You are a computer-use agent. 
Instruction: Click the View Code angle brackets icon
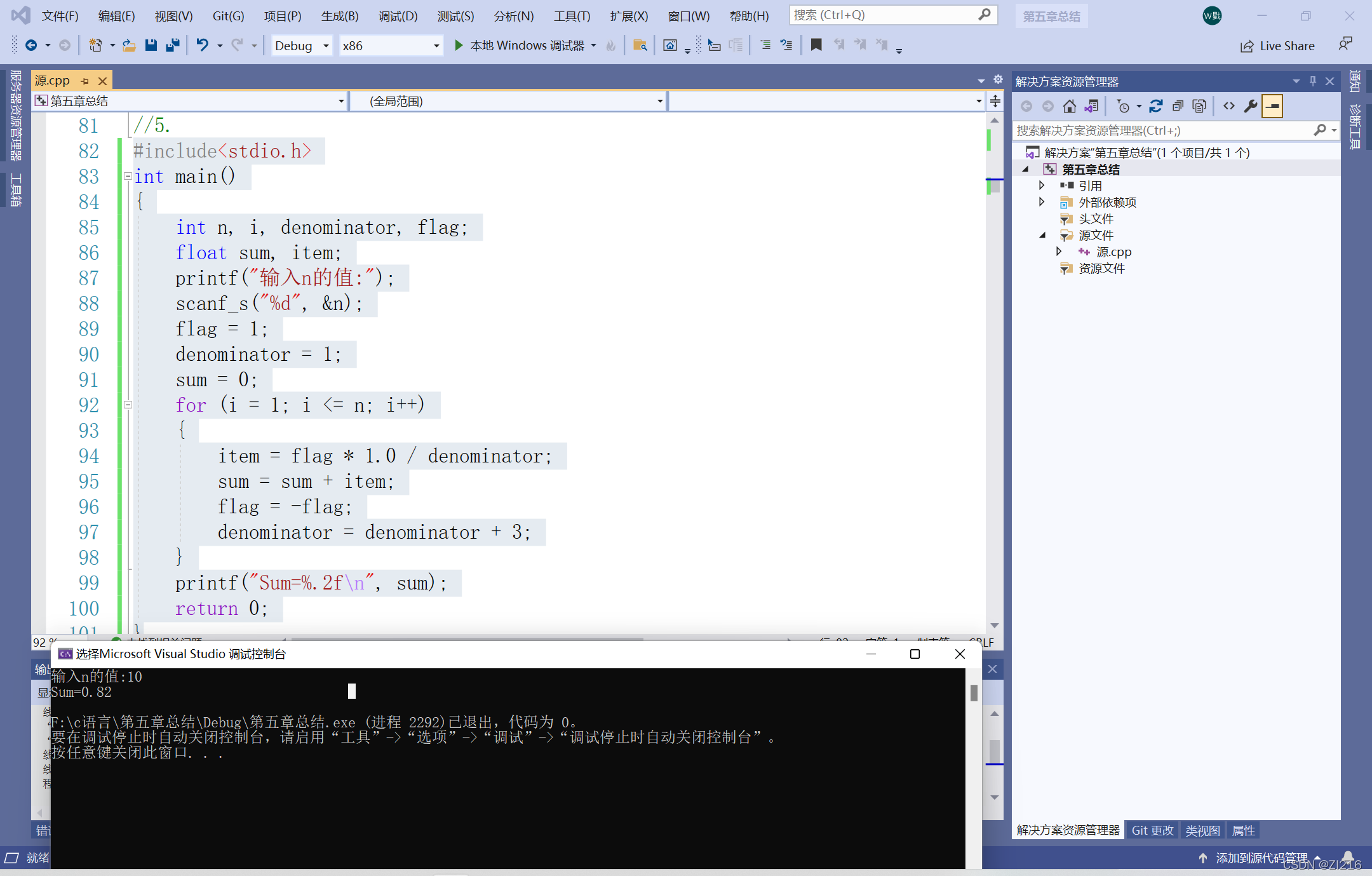(x=1229, y=106)
